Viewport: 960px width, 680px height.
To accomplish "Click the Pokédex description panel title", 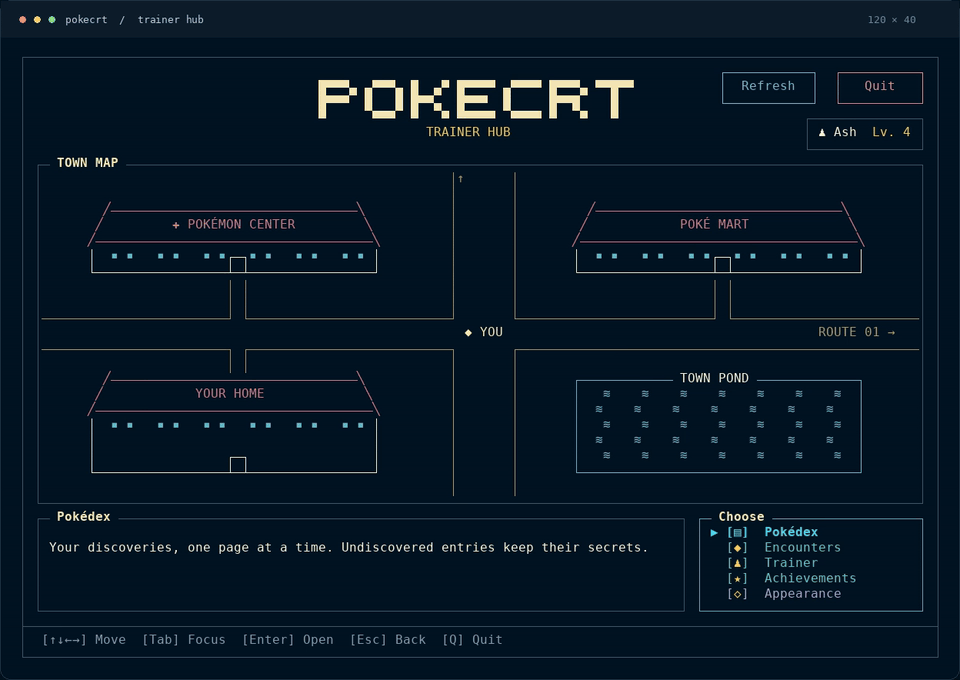I will point(83,516).
